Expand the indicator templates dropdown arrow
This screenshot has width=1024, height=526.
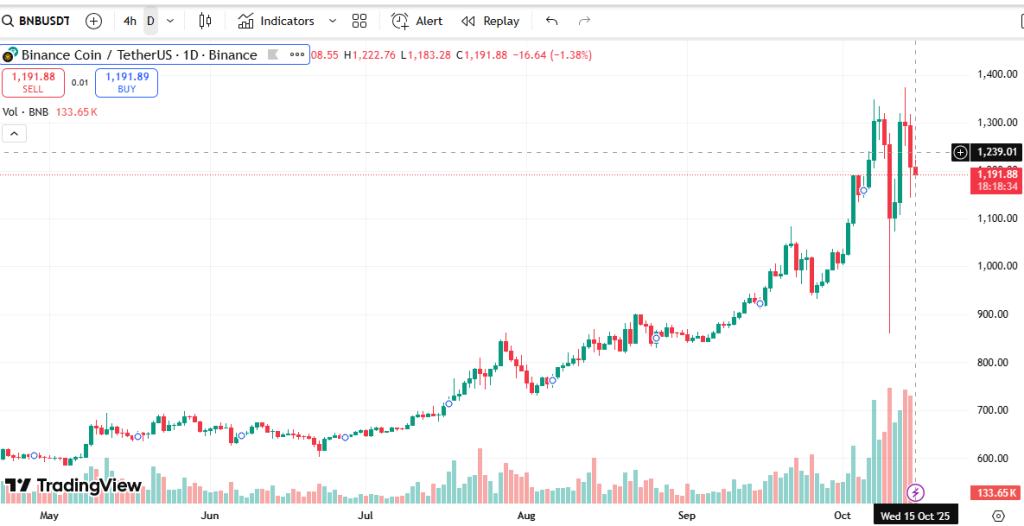click(331, 21)
